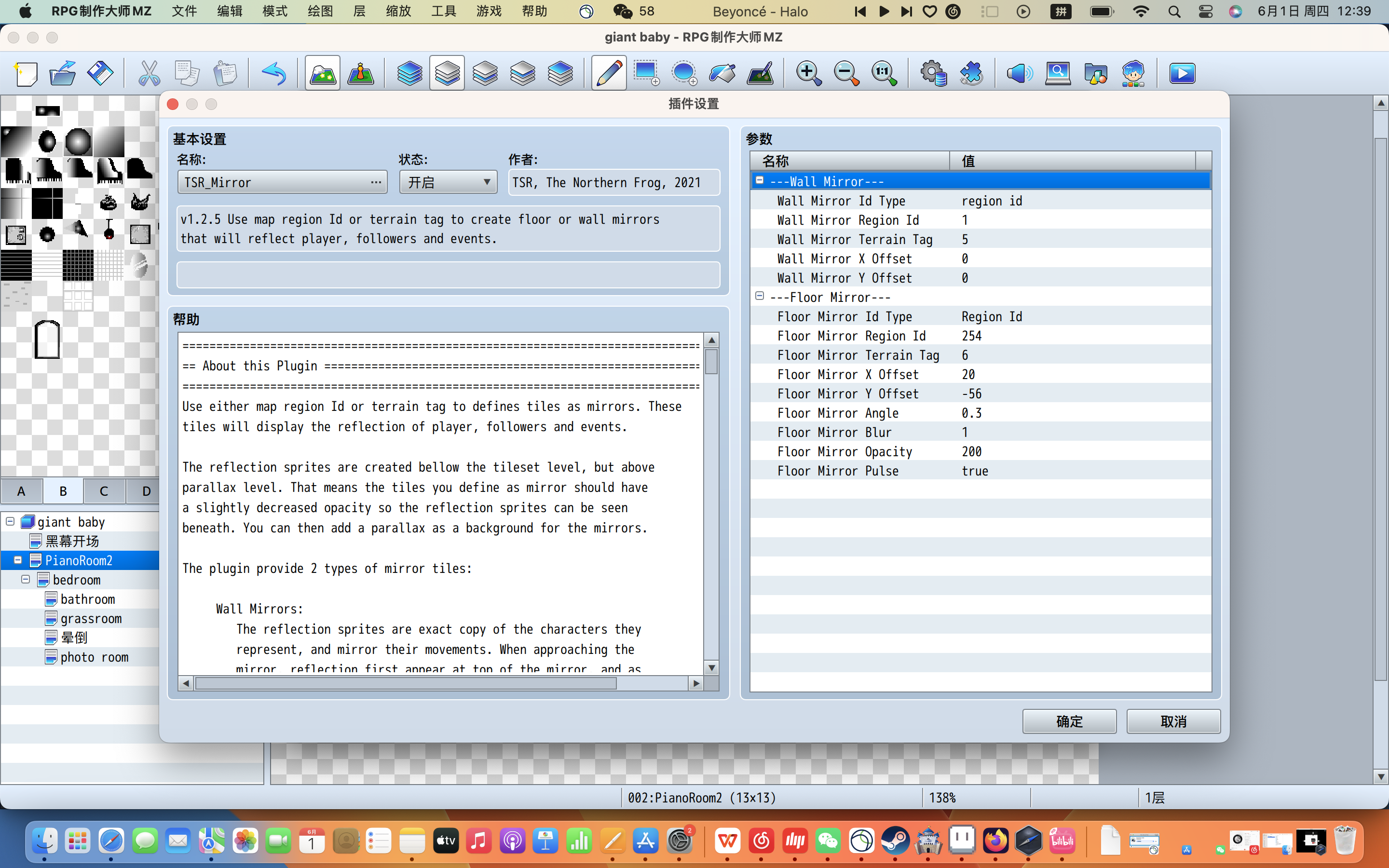Switch to tileset tab A
Viewport: 1389px width, 868px height.
pyautogui.click(x=21, y=491)
